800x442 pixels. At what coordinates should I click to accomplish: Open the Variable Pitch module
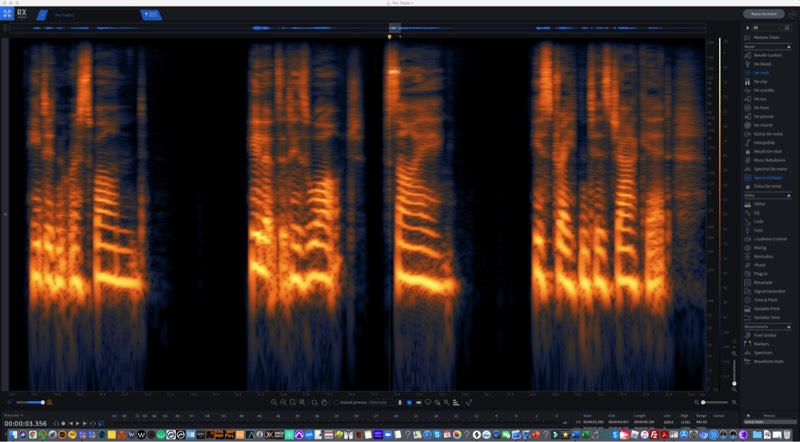pos(767,309)
